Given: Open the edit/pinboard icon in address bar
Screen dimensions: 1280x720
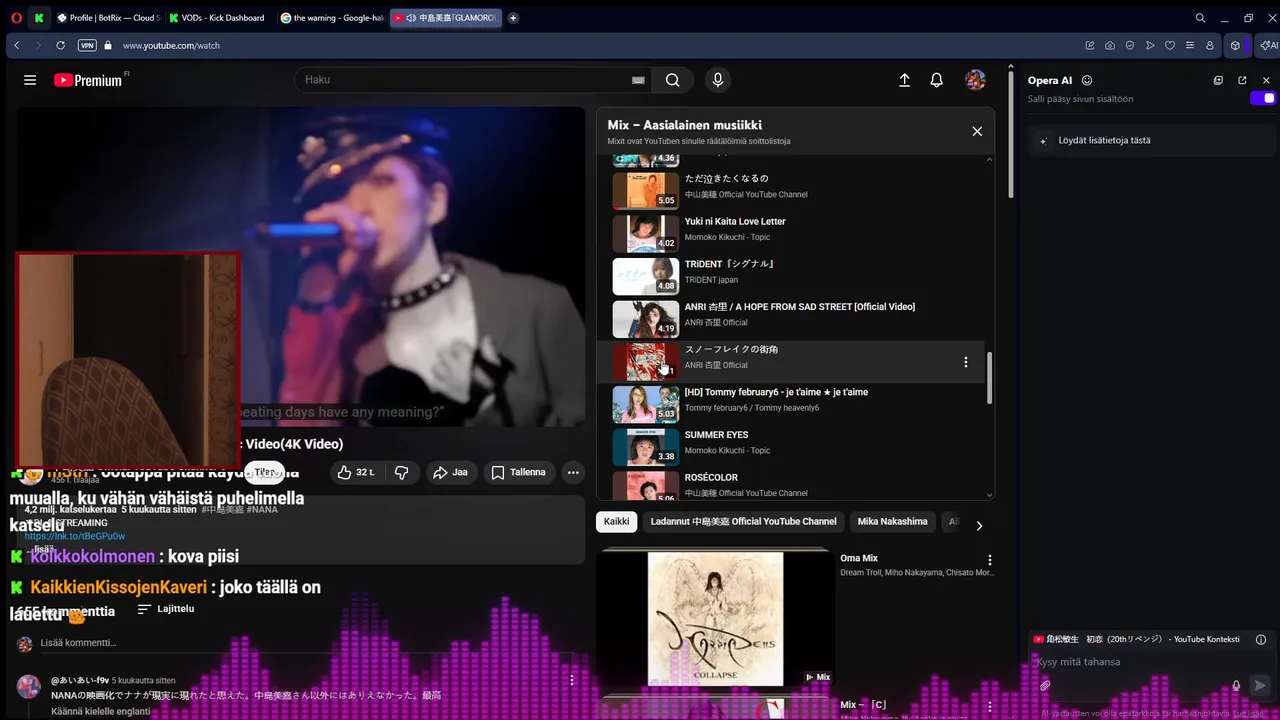Looking at the screenshot, I should (1090, 45).
